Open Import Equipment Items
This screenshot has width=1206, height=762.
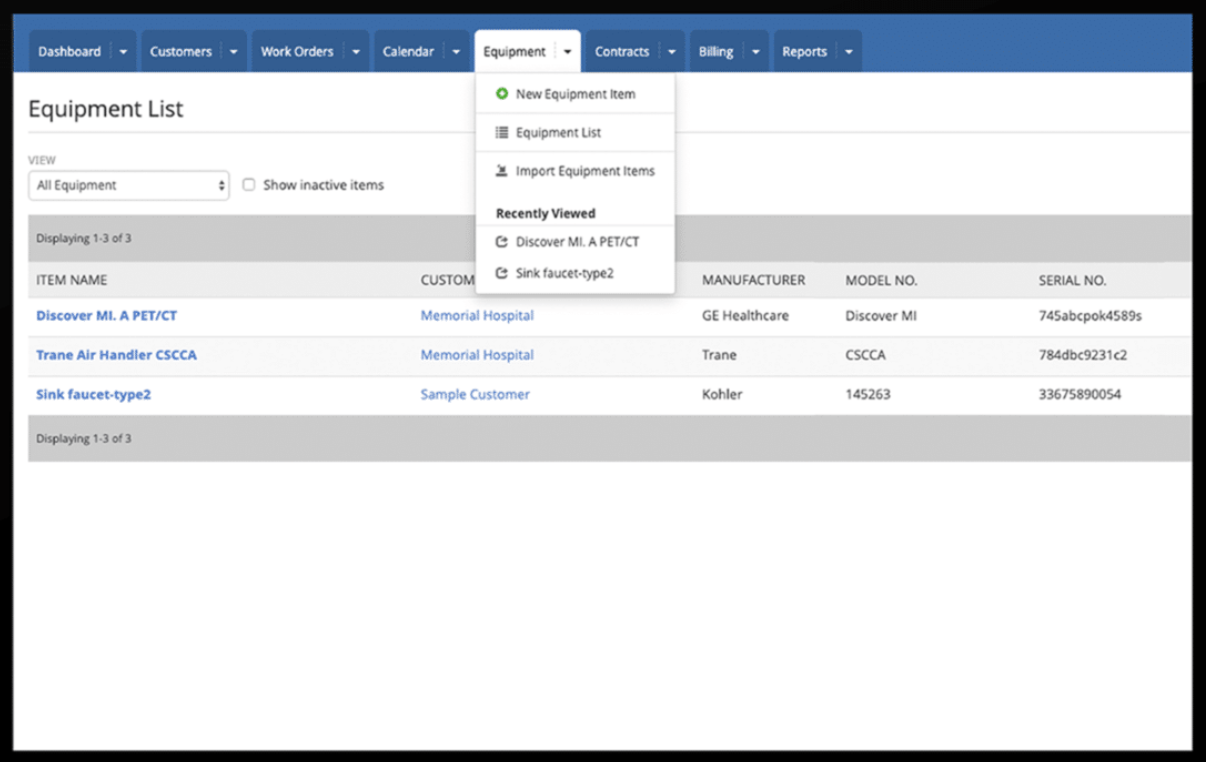585,171
